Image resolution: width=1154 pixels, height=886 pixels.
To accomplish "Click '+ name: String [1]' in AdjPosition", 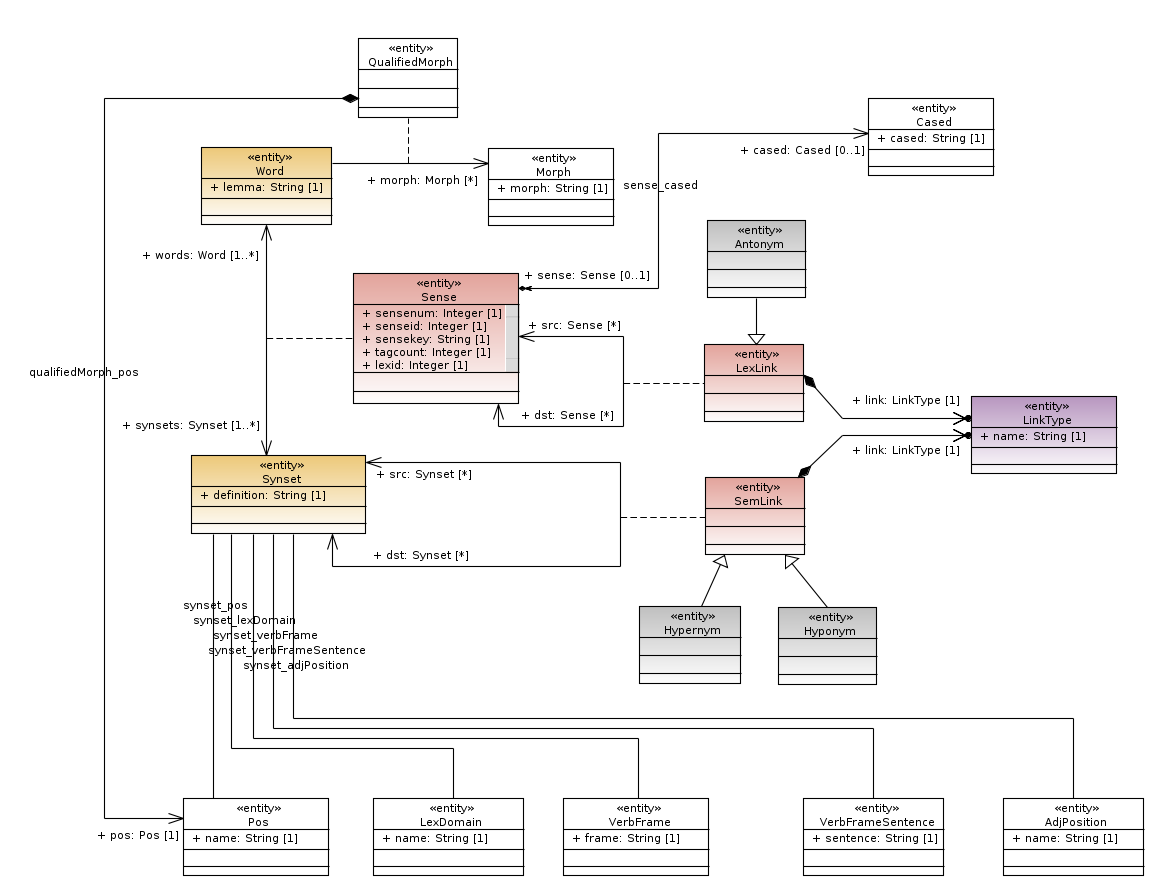I will point(1065,839).
